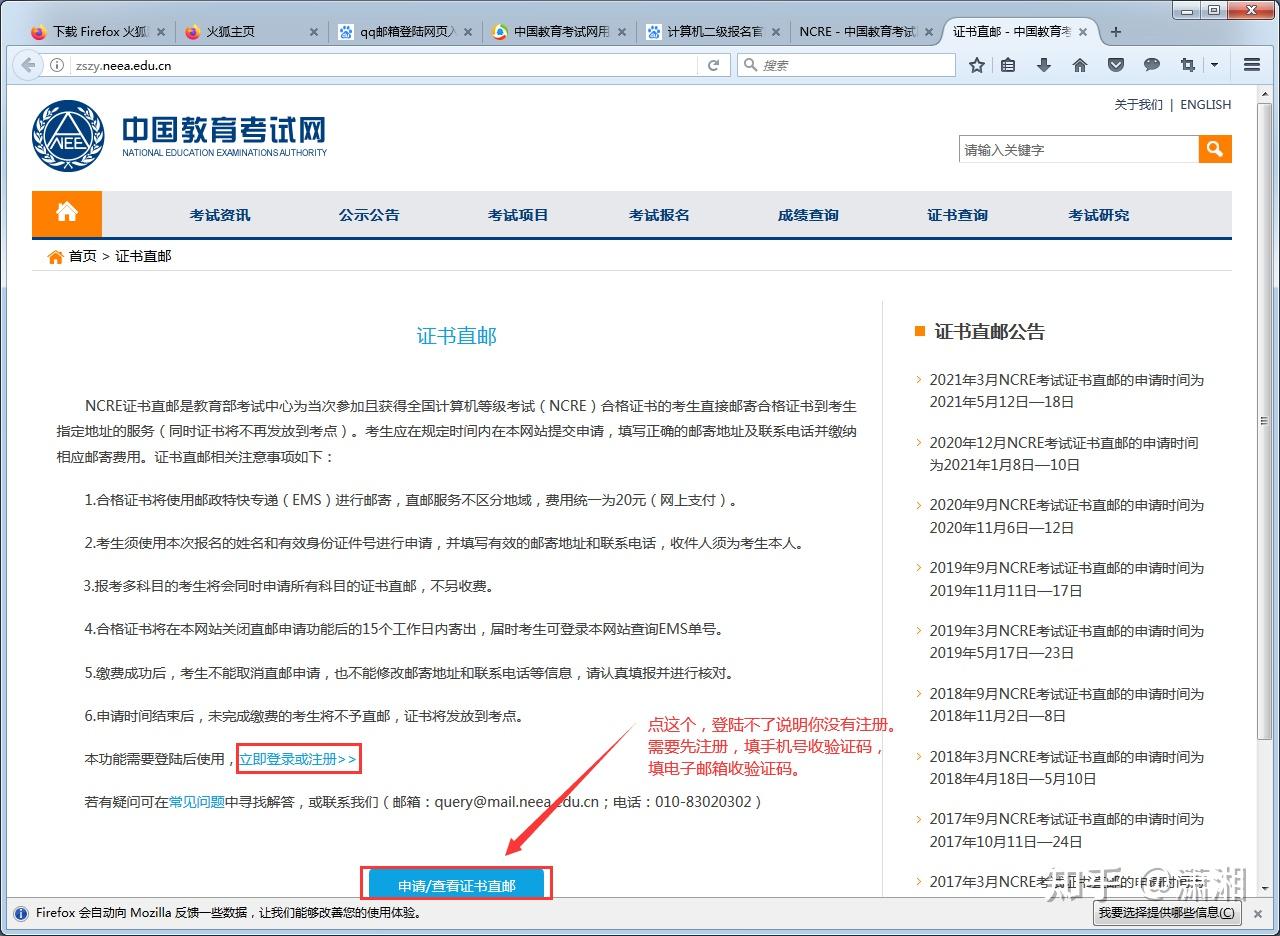The image size is (1280, 936).
Task: Open Firefox home with the home icon
Action: point(1080,65)
